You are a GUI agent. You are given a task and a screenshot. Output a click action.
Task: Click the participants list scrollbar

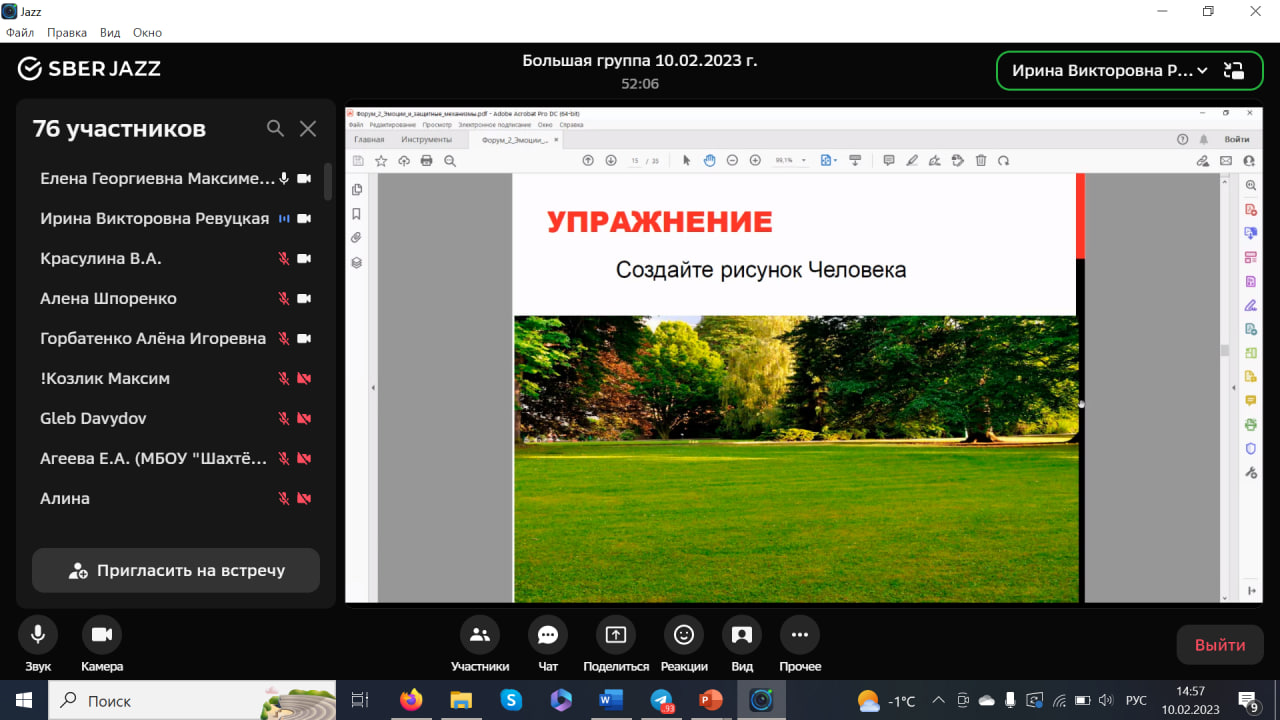tap(328, 182)
